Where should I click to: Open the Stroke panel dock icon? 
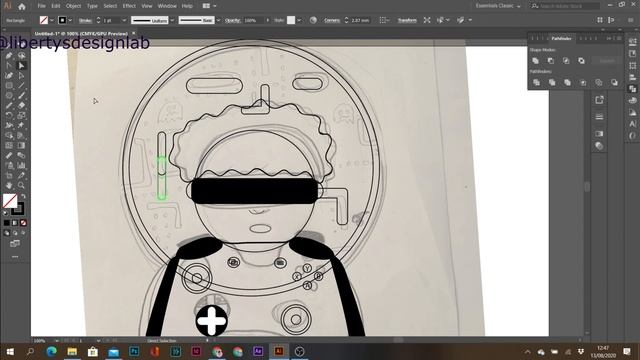[599, 117]
